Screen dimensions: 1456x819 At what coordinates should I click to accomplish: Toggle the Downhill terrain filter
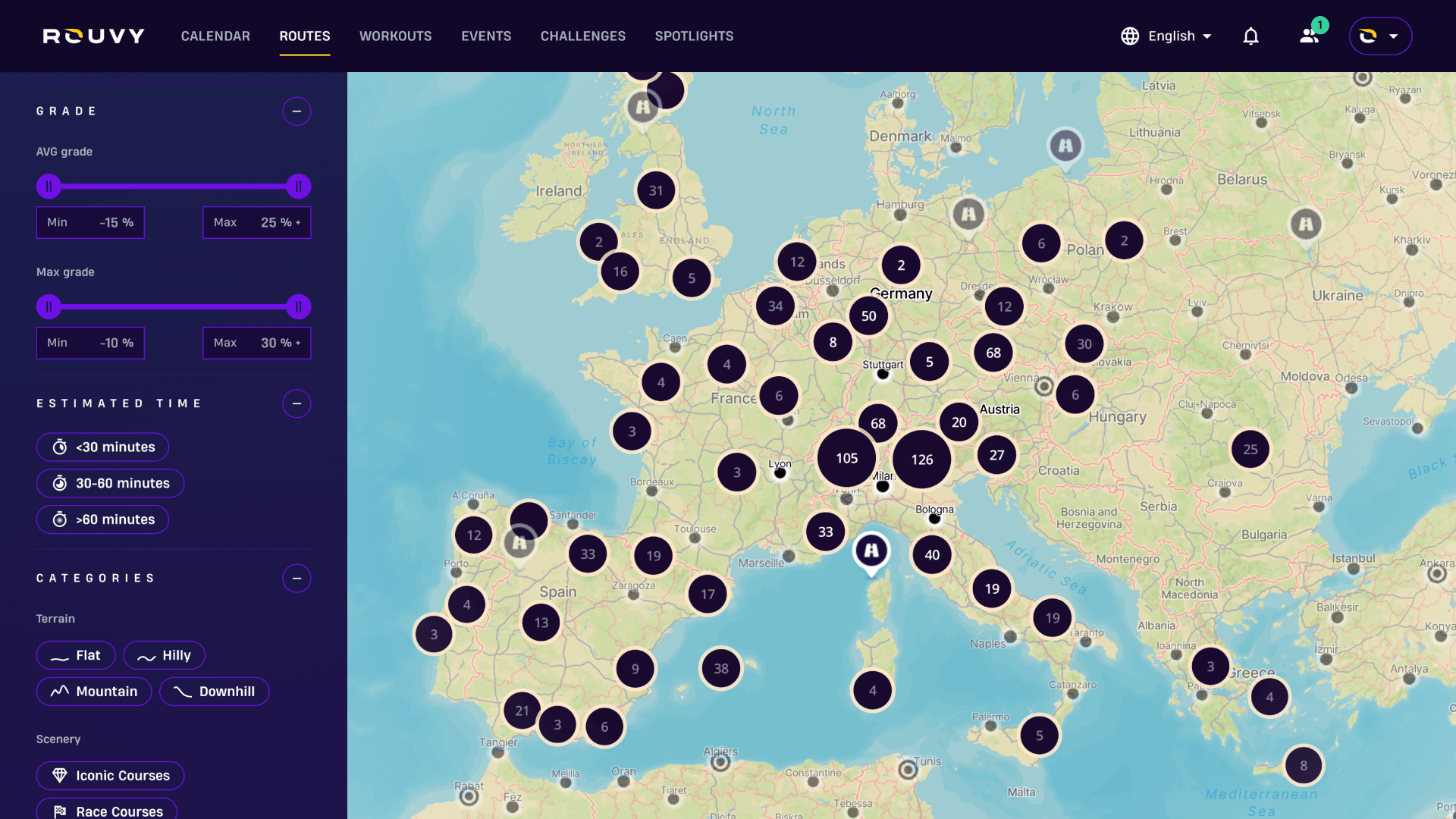pos(215,691)
